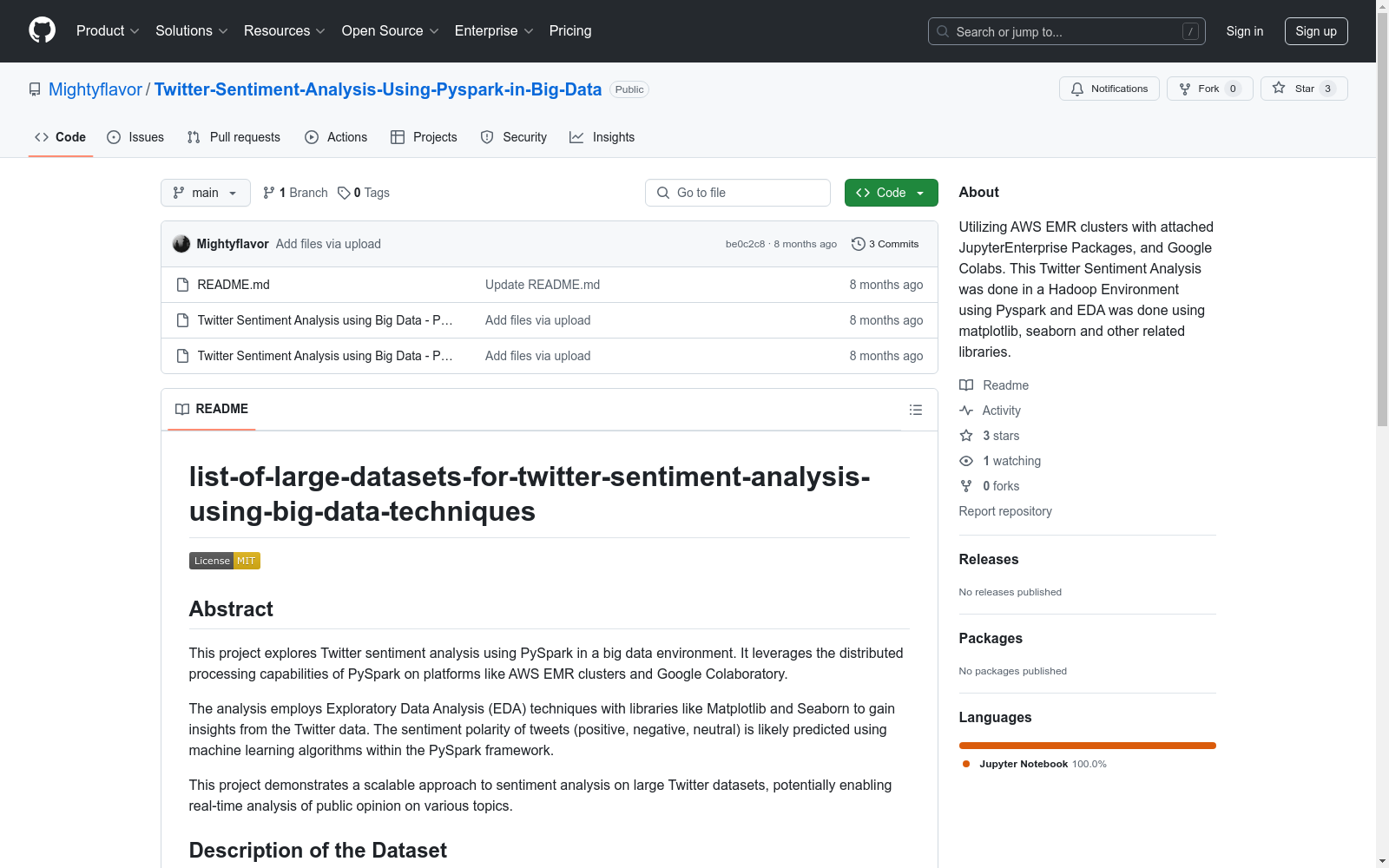Click the branch icon beside 1 Branch
1389x868 pixels.
coord(269,193)
